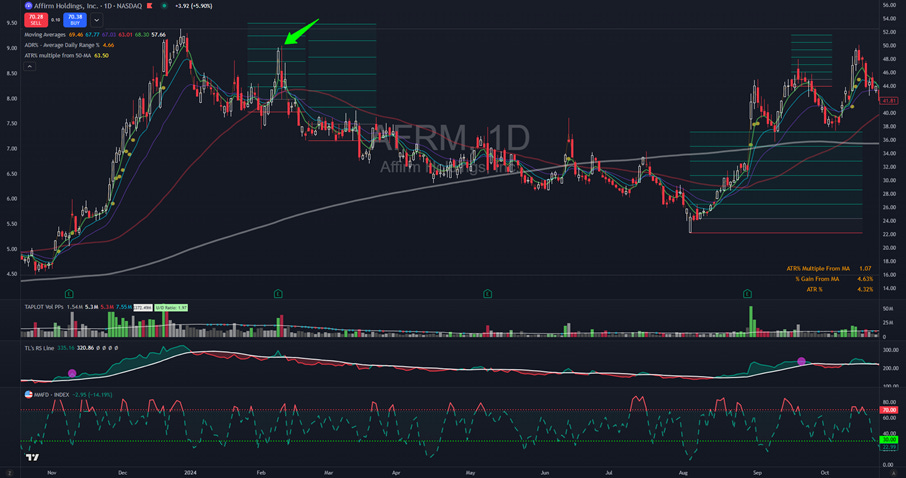
Task: Open the dropdown chevron next to the BUY button
Action: click(x=96, y=20)
